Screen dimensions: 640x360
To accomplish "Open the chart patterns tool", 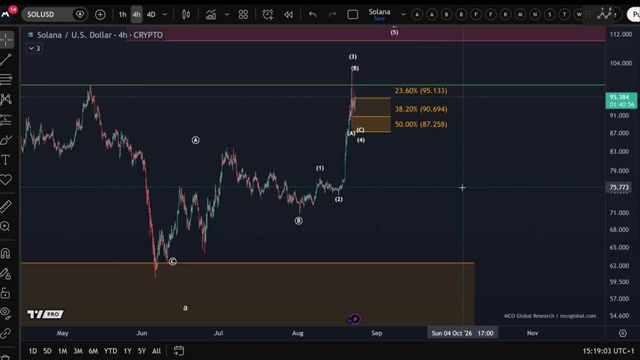I will point(6,99).
